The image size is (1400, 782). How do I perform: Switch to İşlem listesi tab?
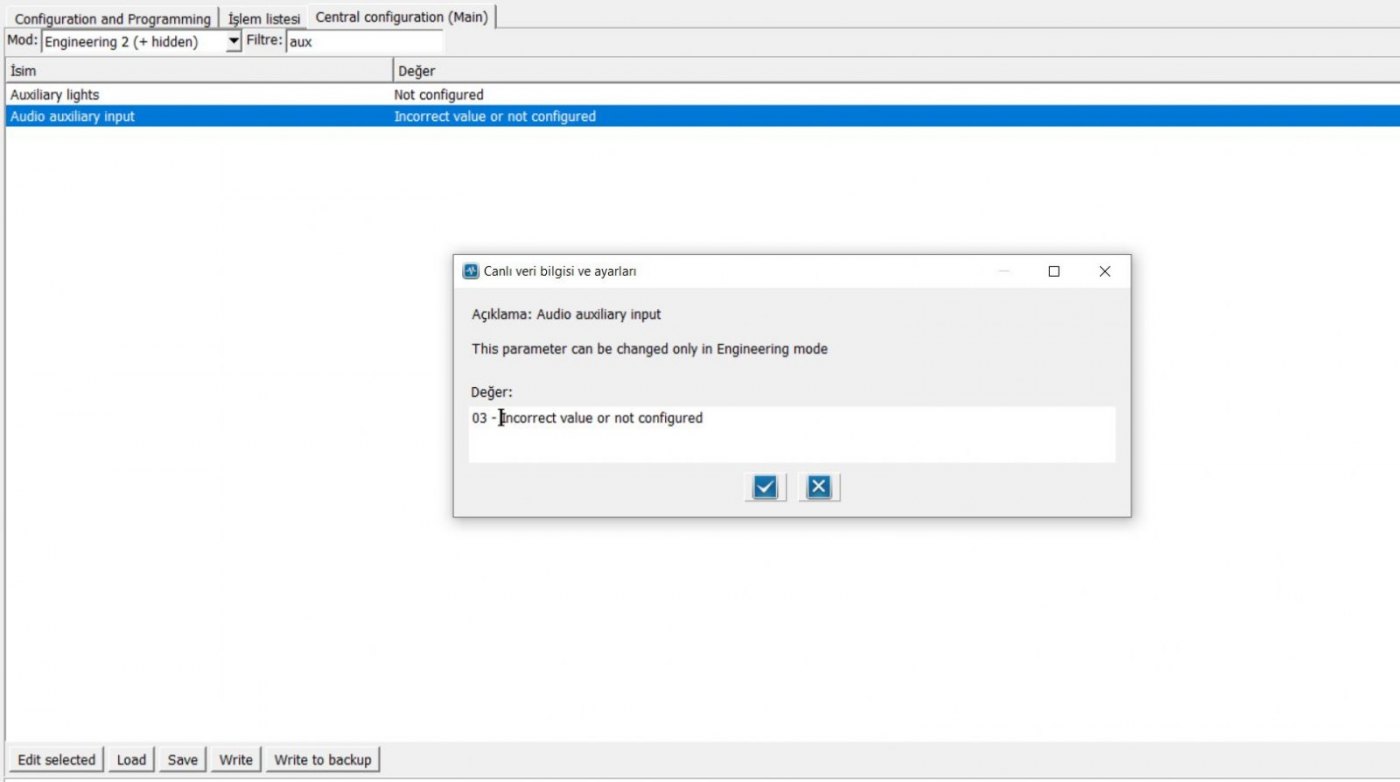coord(264,19)
